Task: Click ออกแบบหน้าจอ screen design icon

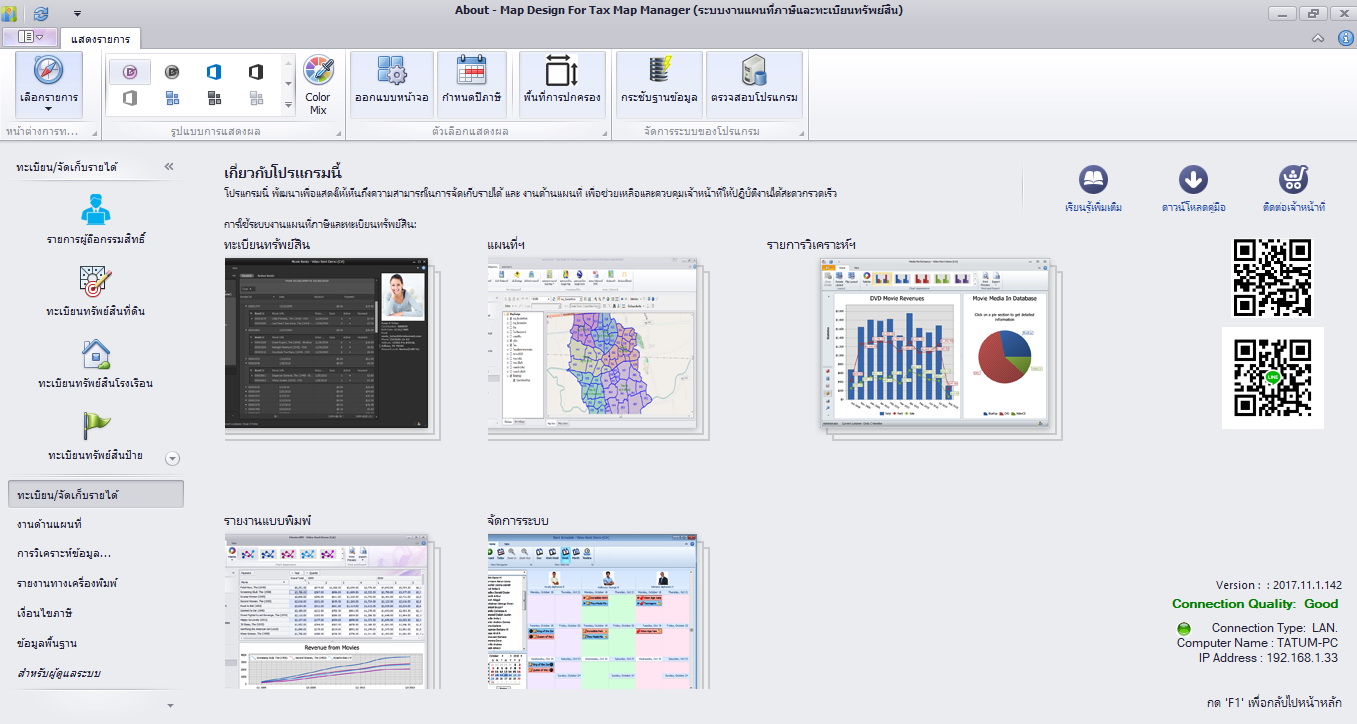Action: [x=392, y=85]
